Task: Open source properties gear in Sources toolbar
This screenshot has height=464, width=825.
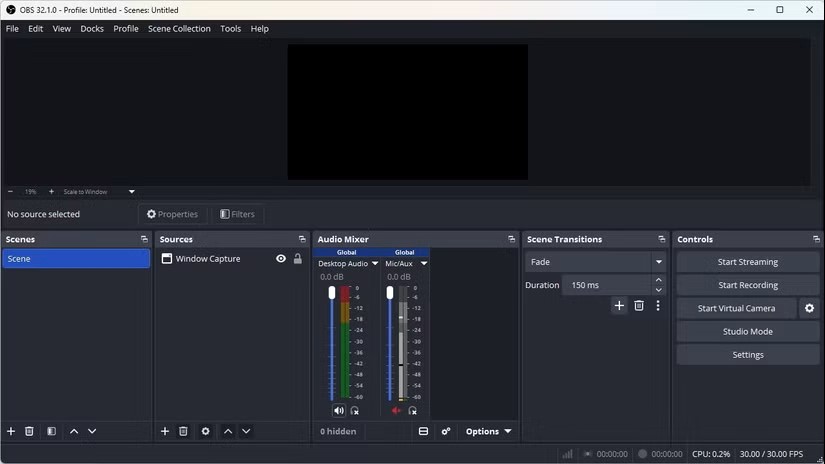Action: 205,431
